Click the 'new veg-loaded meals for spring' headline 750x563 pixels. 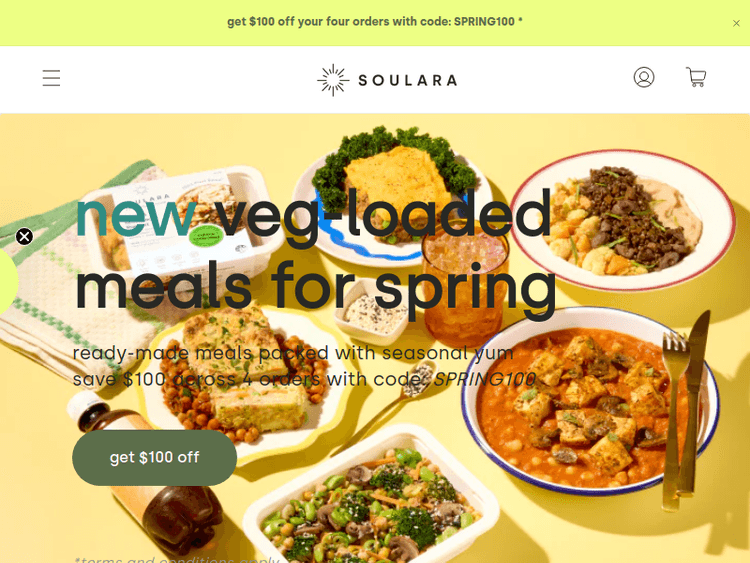(315, 251)
